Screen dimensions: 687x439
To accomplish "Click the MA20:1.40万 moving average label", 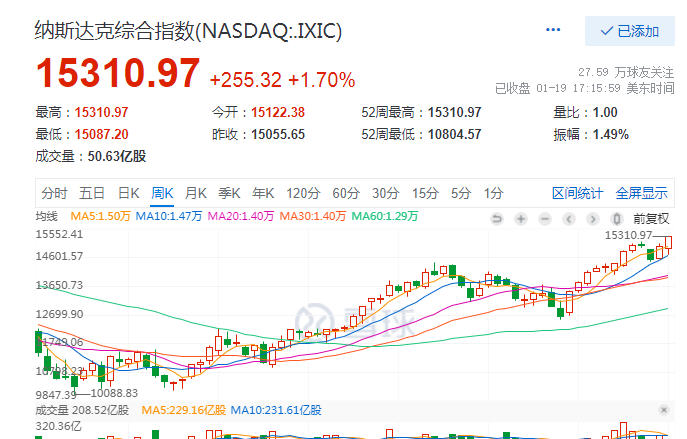I will pyautogui.click(x=241, y=216).
